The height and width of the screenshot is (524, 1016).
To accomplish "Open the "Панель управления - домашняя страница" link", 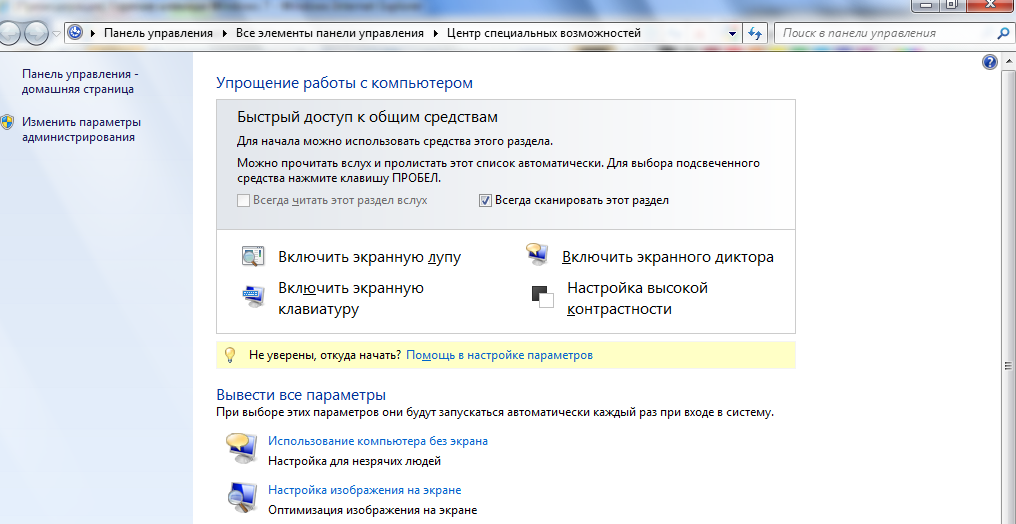I will (x=79, y=81).
